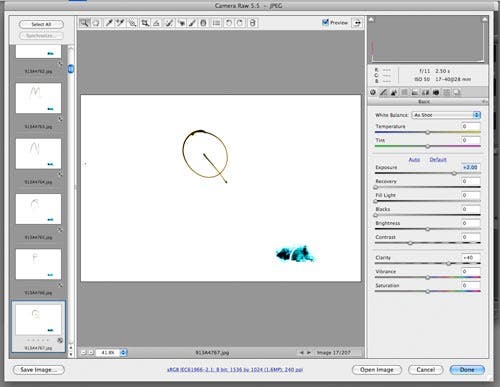The width and height of the screenshot is (500, 387).
Task: Toggle the highlight clipping warning in the histogram
Action: coord(485,20)
